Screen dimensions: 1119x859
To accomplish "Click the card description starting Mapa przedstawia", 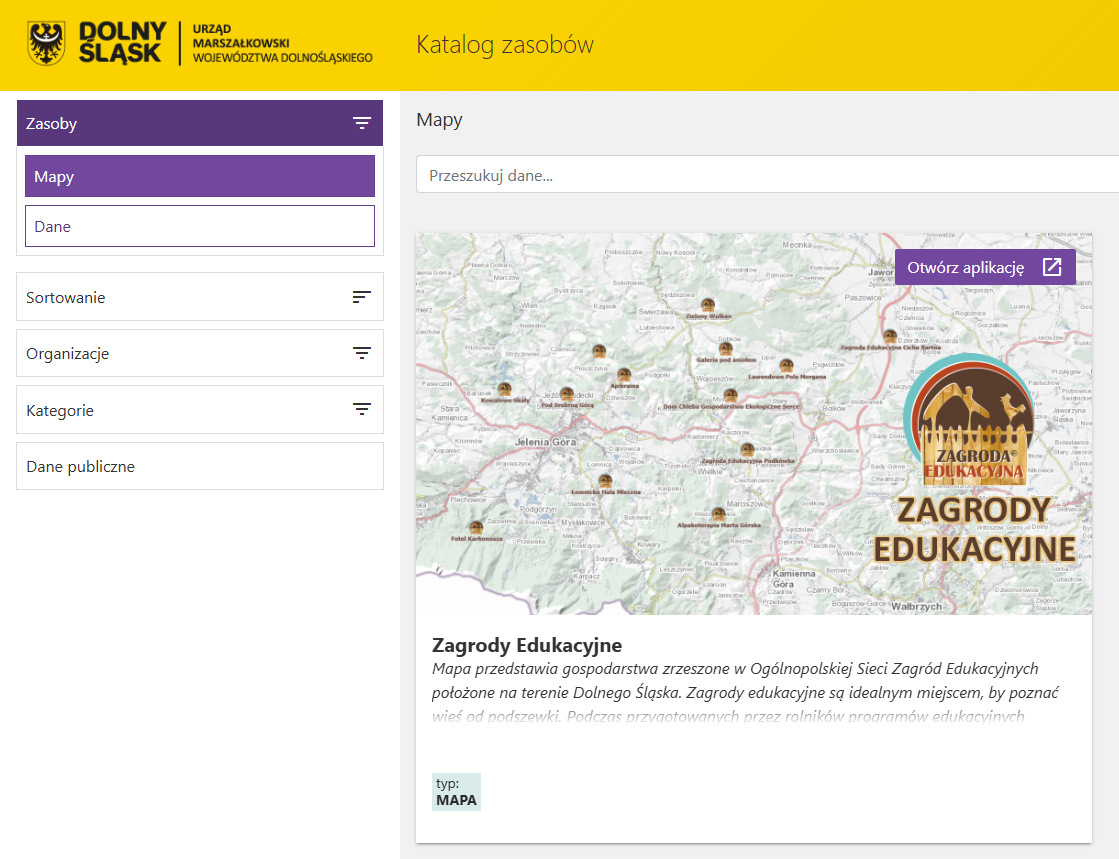I will 745,693.
